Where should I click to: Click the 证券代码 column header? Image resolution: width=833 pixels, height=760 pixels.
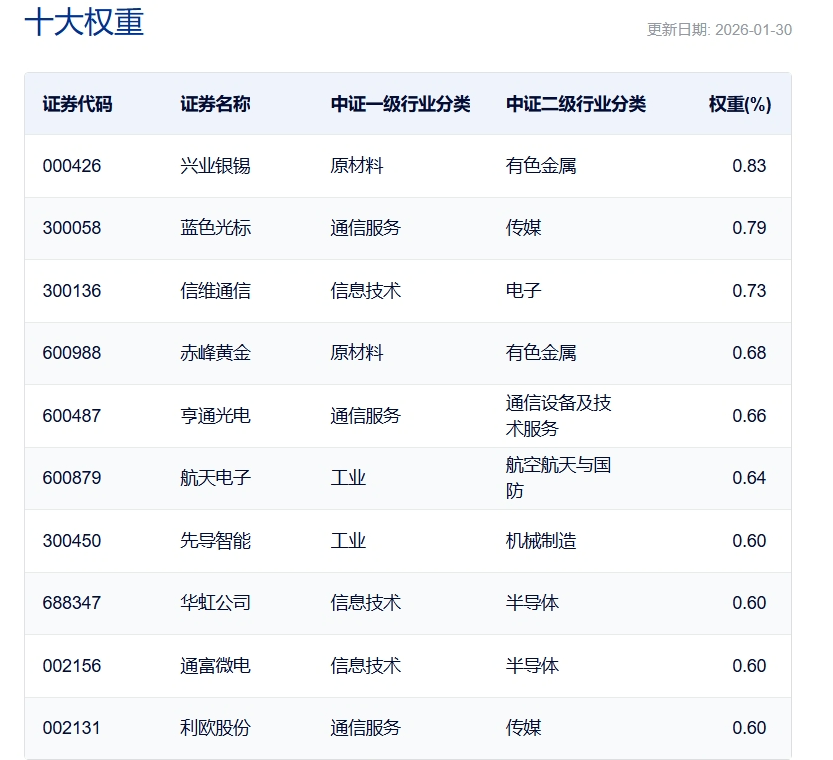click(x=78, y=104)
